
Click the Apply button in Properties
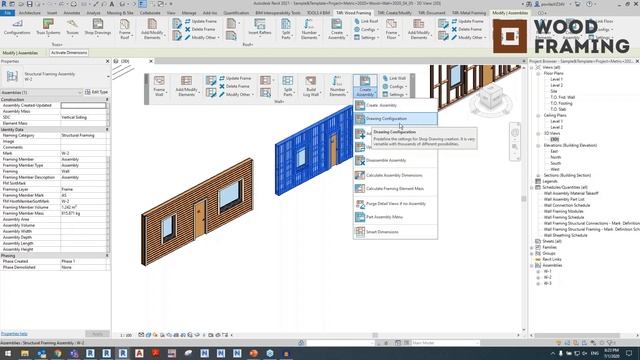(97, 334)
